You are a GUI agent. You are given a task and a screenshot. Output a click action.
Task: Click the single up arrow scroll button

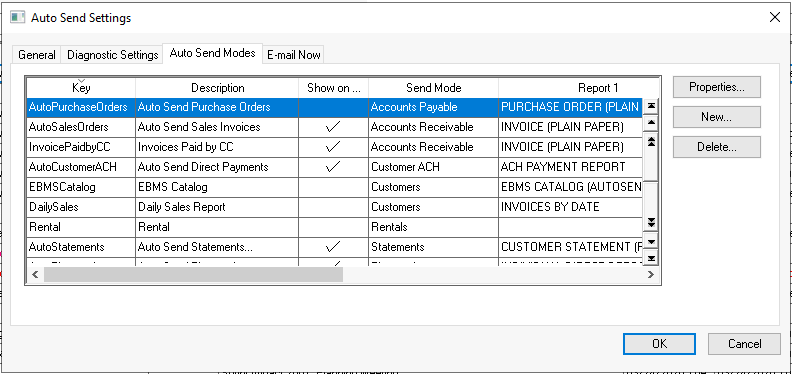pyautogui.click(x=652, y=122)
